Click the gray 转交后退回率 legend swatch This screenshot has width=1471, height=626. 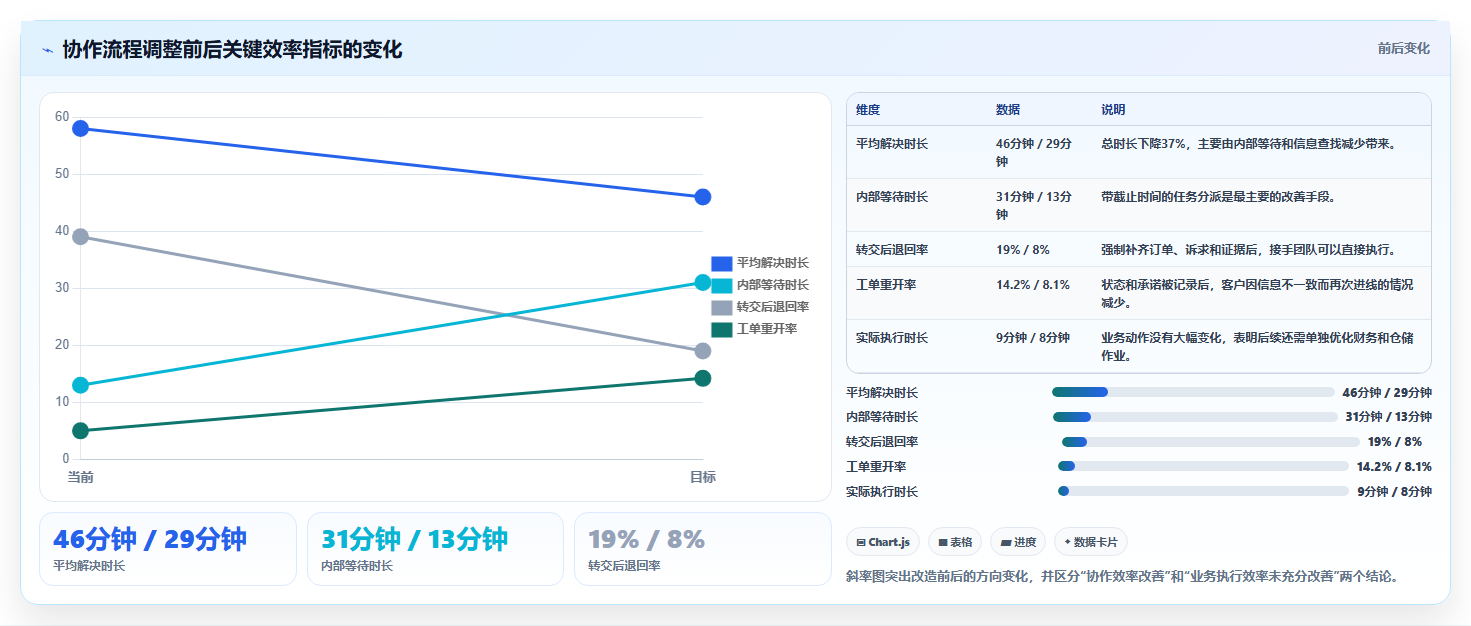pyautogui.click(x=722, y=307)
